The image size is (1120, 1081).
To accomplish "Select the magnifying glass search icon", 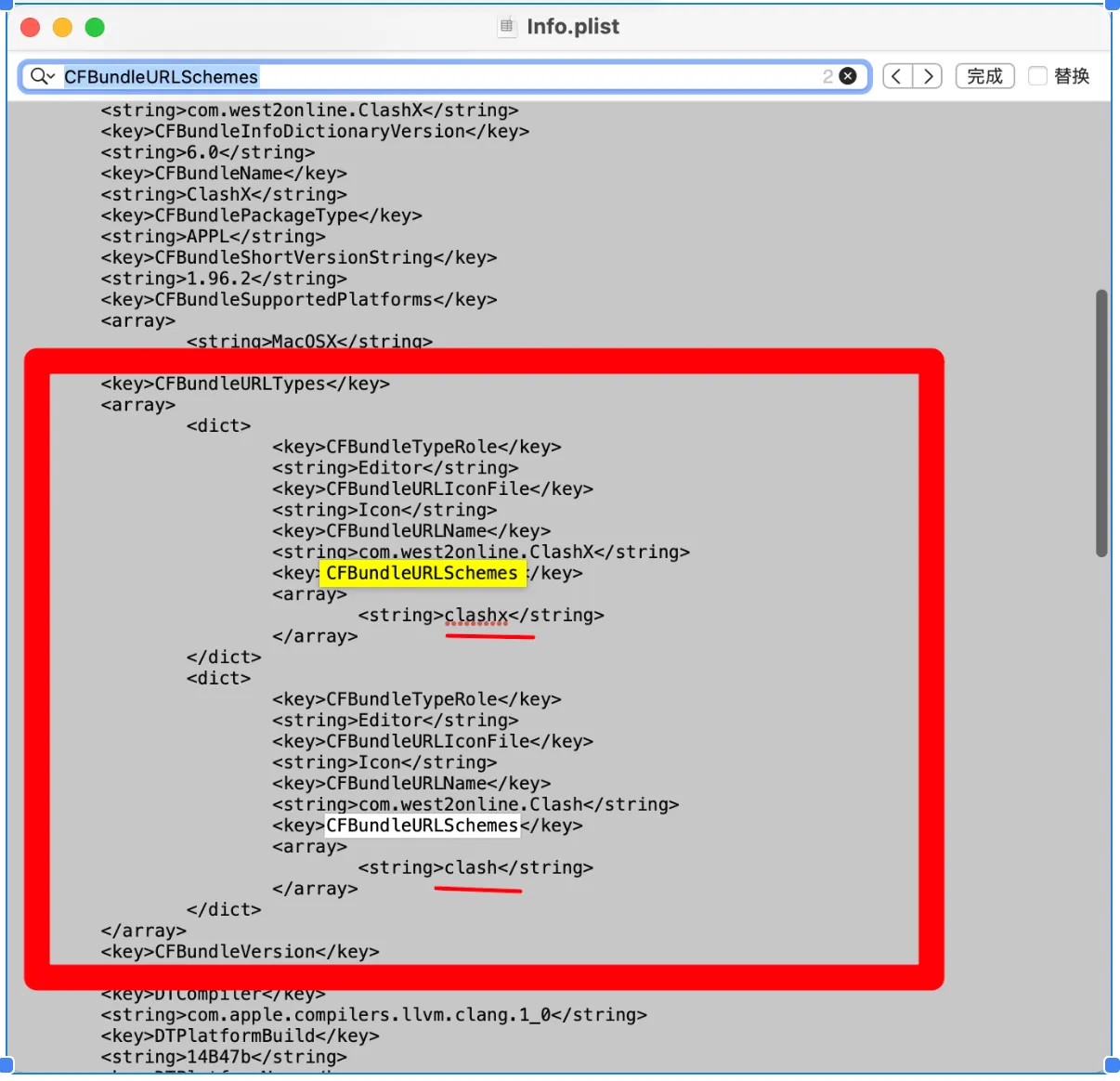I will (36, 76).
